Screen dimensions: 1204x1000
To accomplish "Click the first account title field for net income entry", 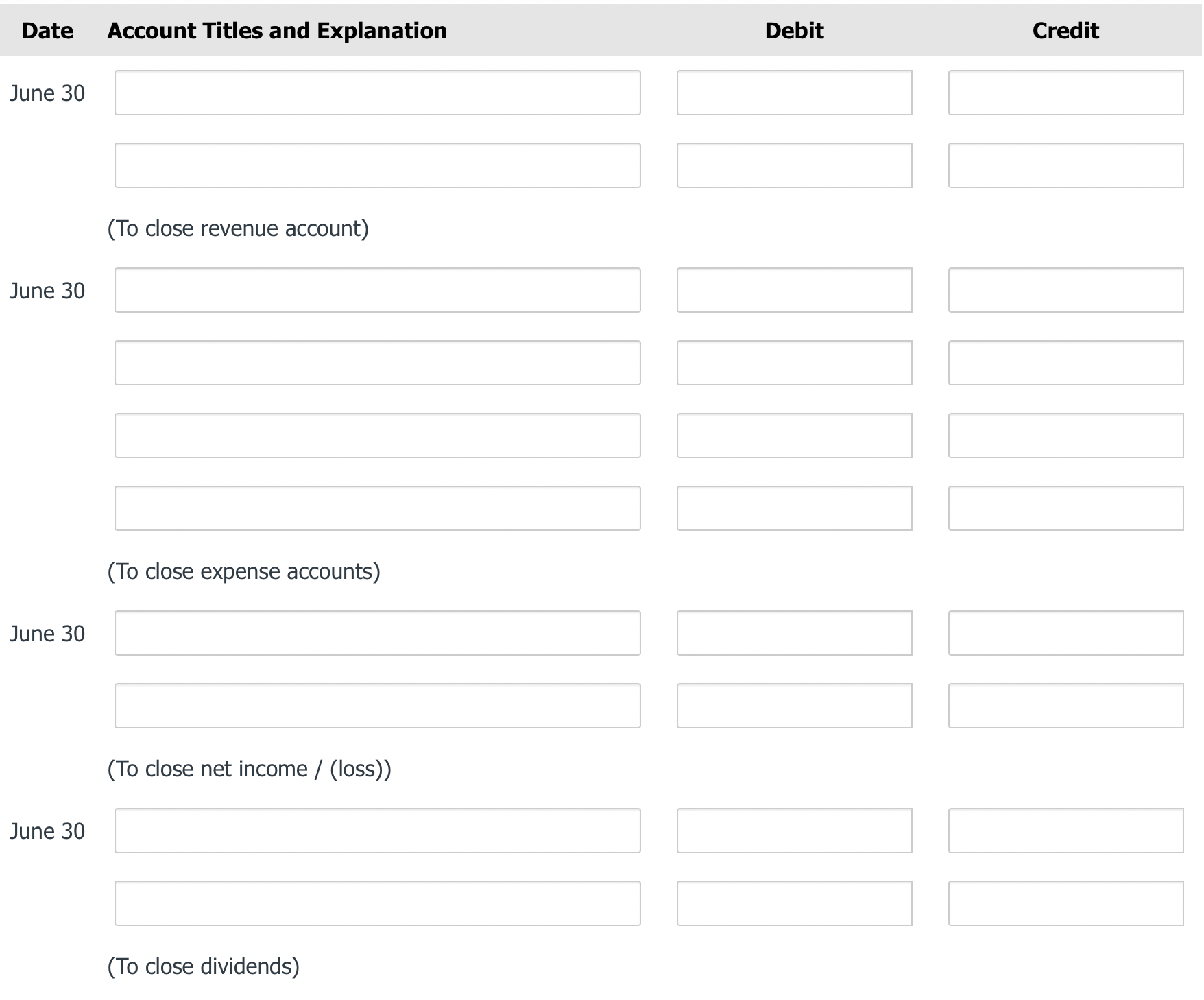I will [x=377, y=633].
